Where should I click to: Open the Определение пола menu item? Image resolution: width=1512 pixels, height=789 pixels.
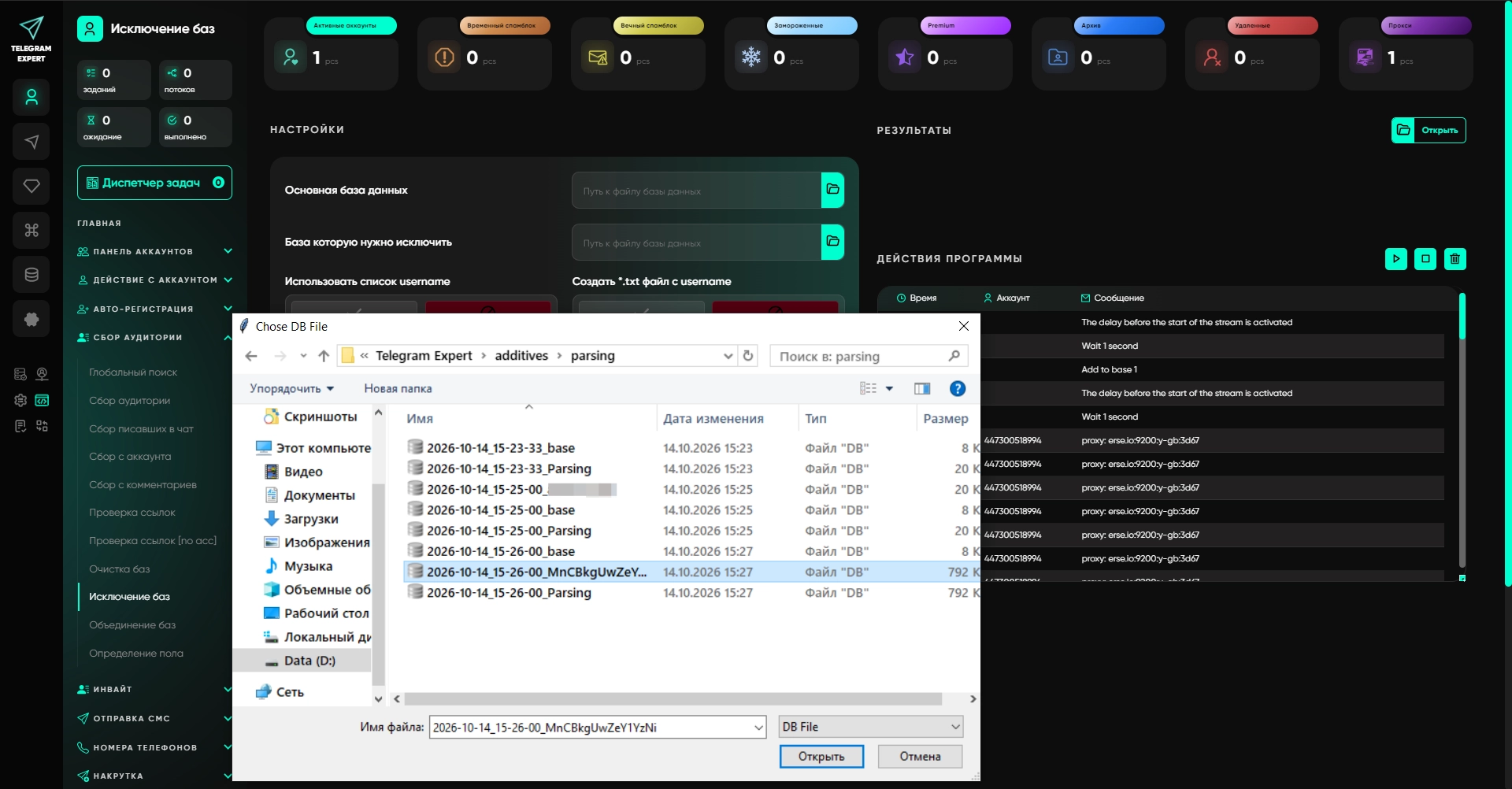coord(136,654)
